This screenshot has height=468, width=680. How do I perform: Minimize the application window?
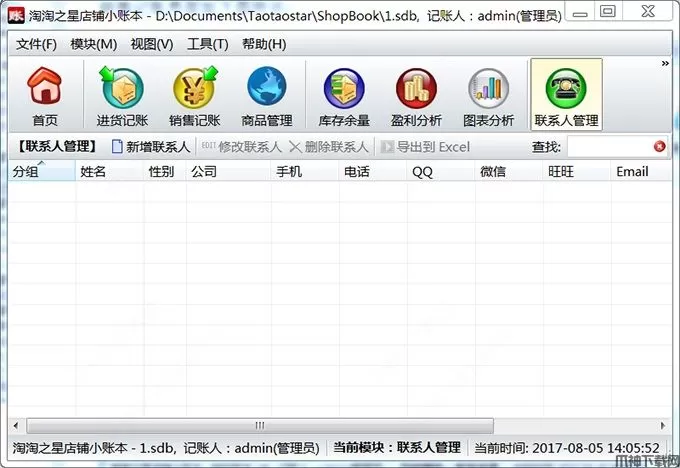(x=580, y=13)
